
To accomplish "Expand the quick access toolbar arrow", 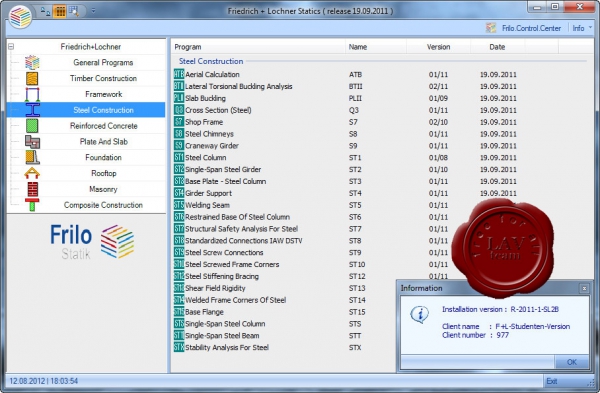I will (x=93, y=11).
